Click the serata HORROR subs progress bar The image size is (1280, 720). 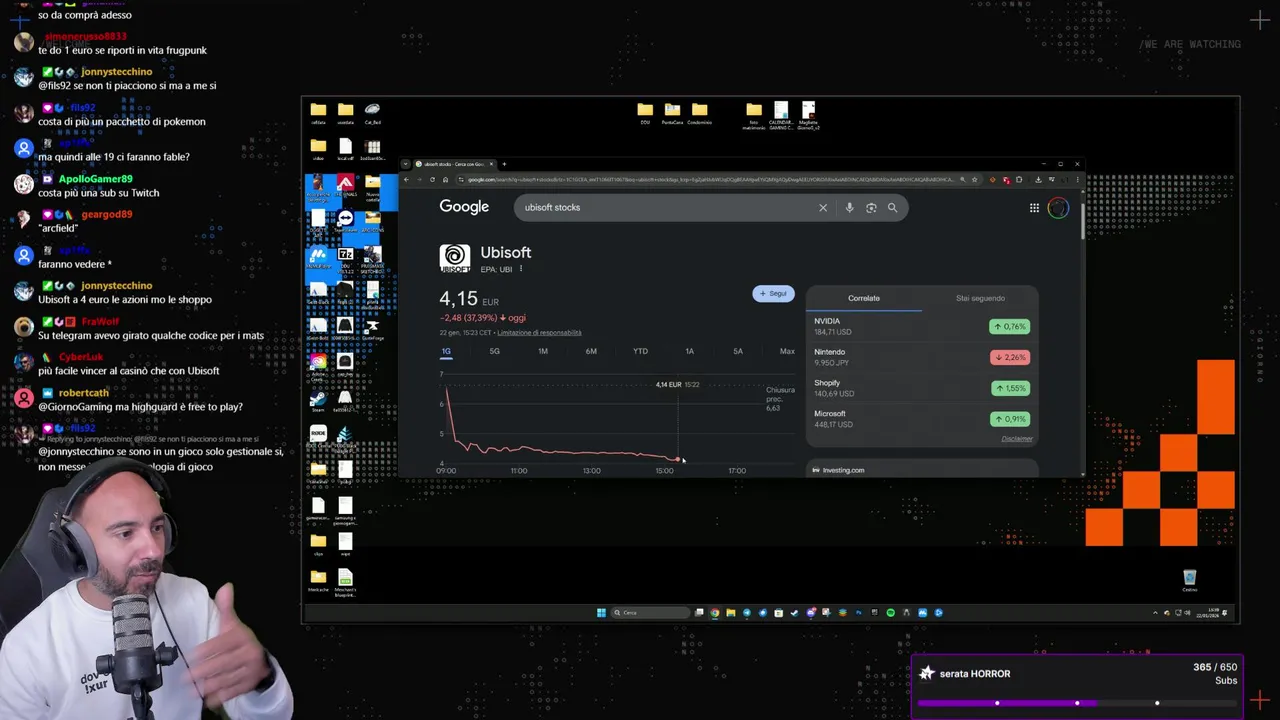pyautogui.click(x=1077, y=703)
